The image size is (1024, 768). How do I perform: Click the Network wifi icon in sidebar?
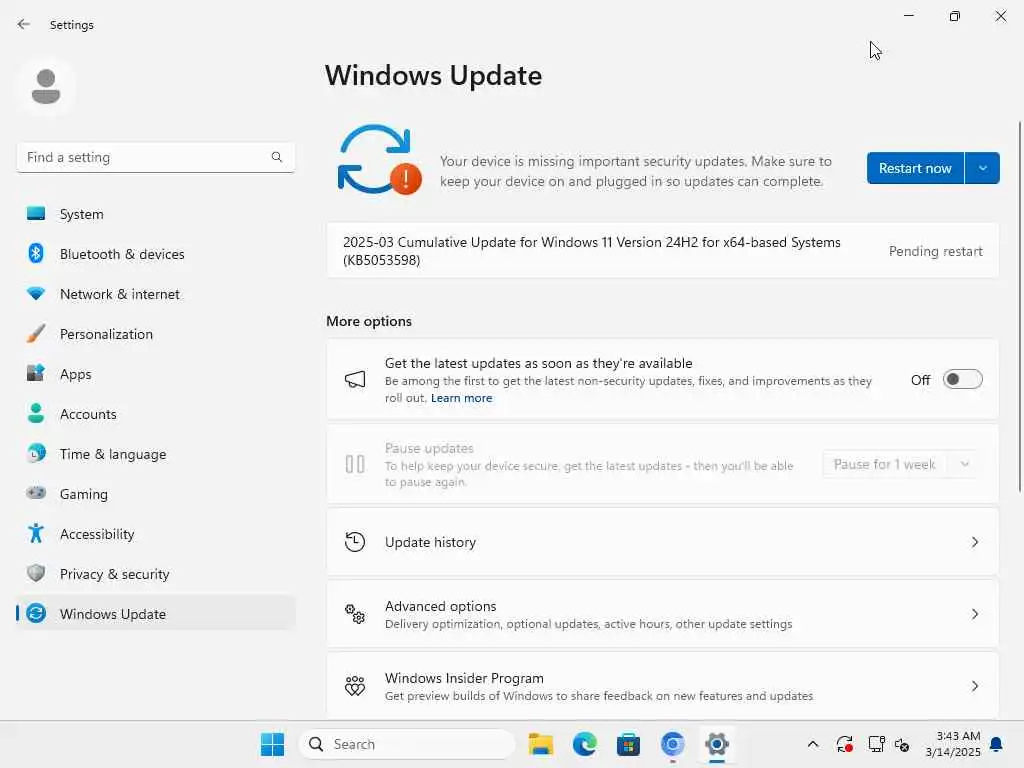pos(36,294)
